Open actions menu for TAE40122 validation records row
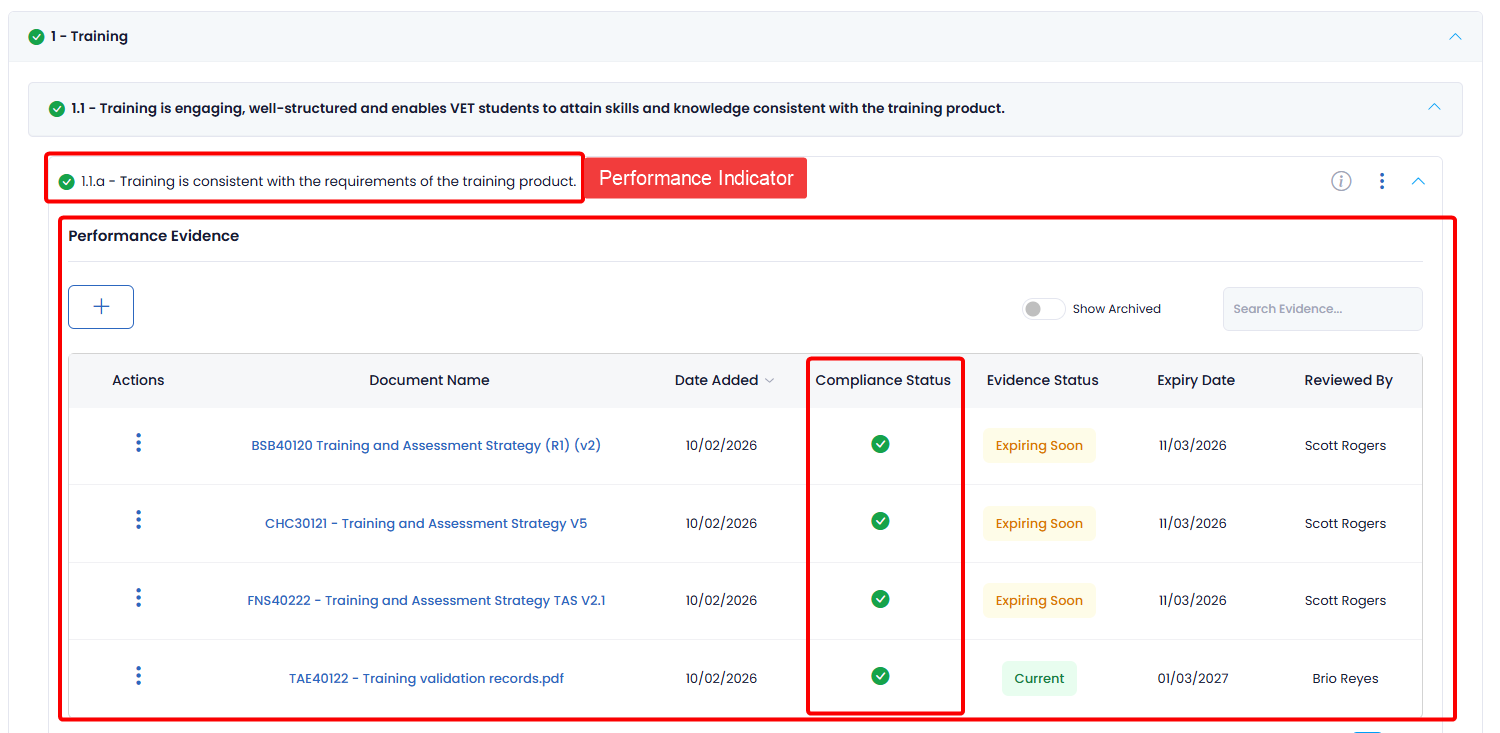This screenshot has width=1500, height=733. click(x=138, y=676)
